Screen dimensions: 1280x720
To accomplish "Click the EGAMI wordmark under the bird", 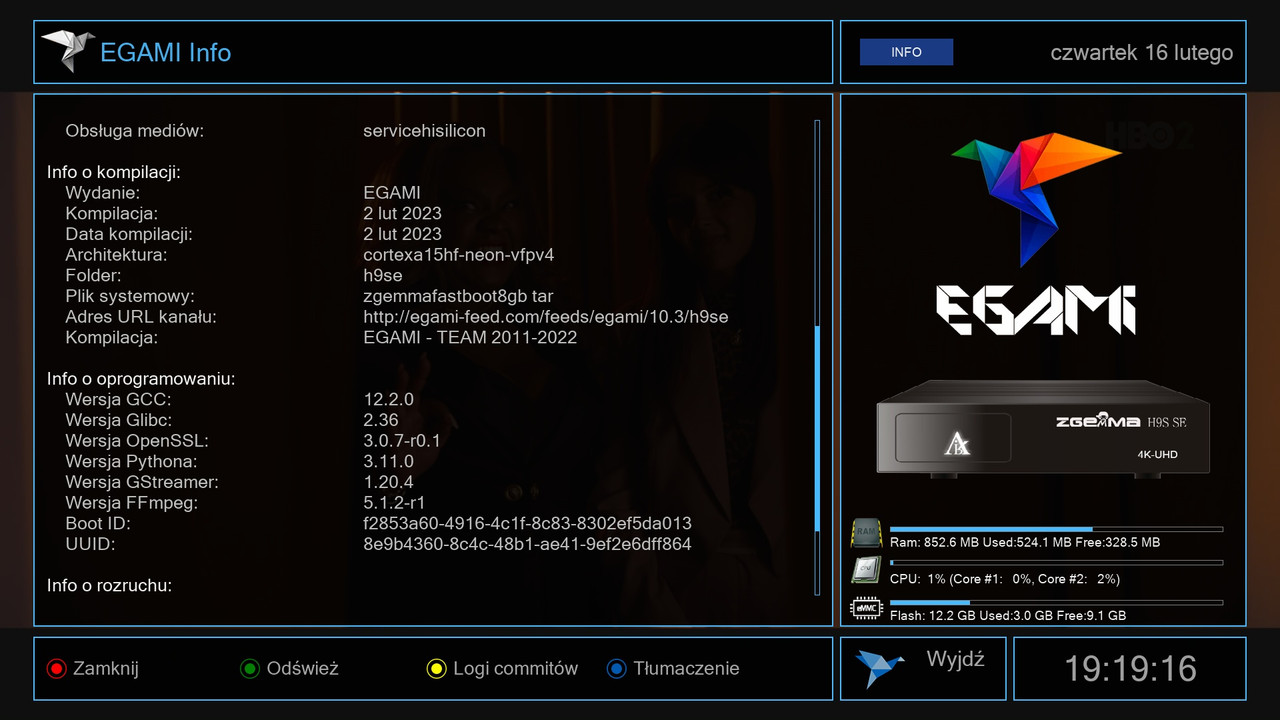I will pos(1036,310).
